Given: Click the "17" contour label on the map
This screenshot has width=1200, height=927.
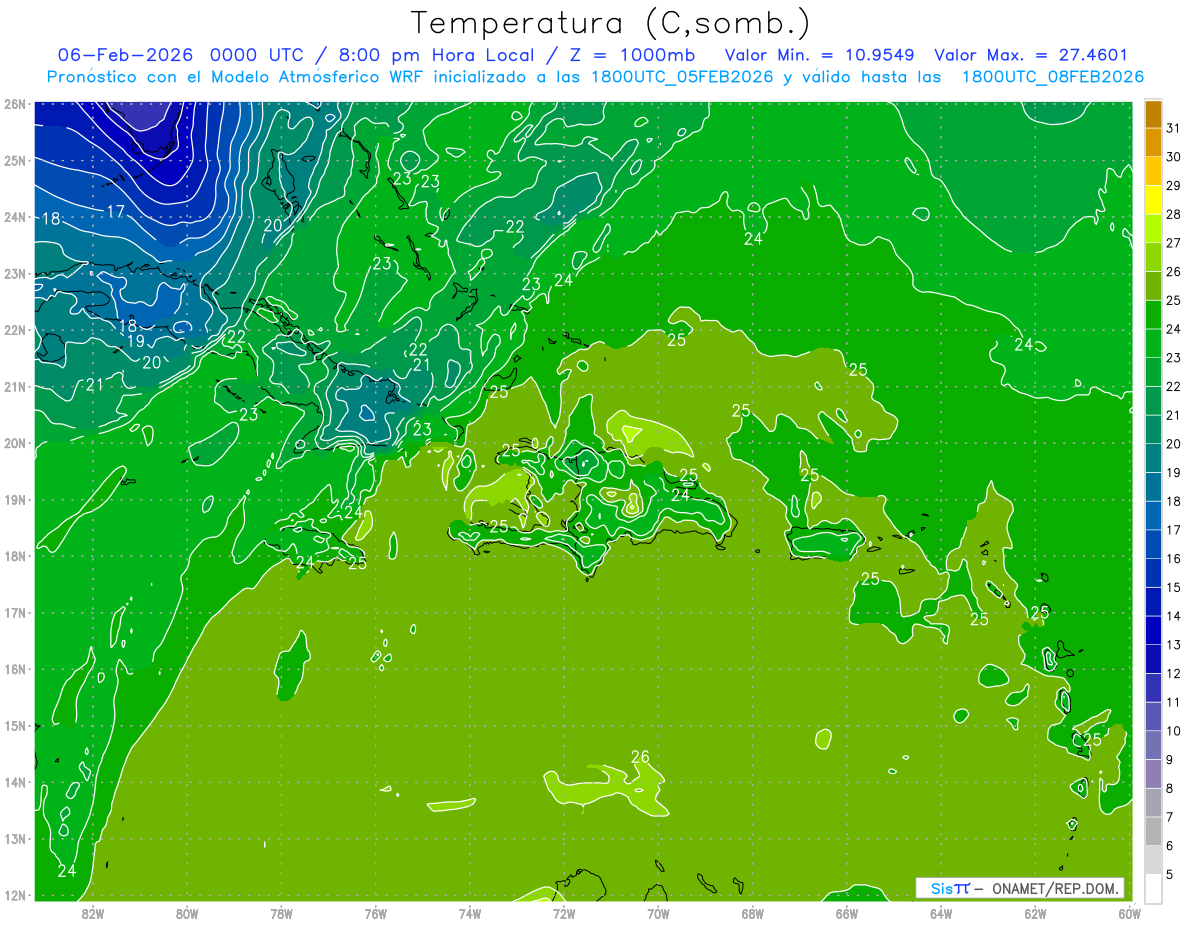Looking at the screenshot, I should tap(116, 211).
